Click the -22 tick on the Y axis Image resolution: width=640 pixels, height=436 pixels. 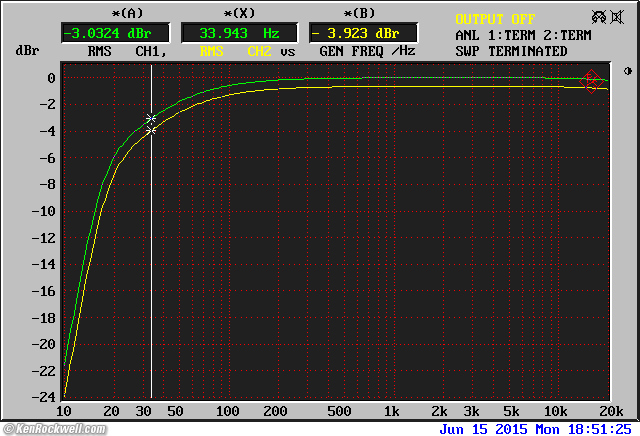(x=43, y=371)
